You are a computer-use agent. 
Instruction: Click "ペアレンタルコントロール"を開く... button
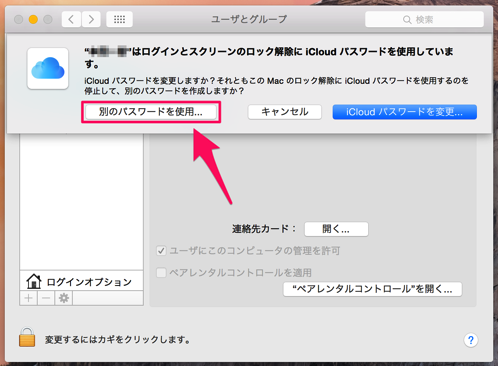(x=372, y=289)
